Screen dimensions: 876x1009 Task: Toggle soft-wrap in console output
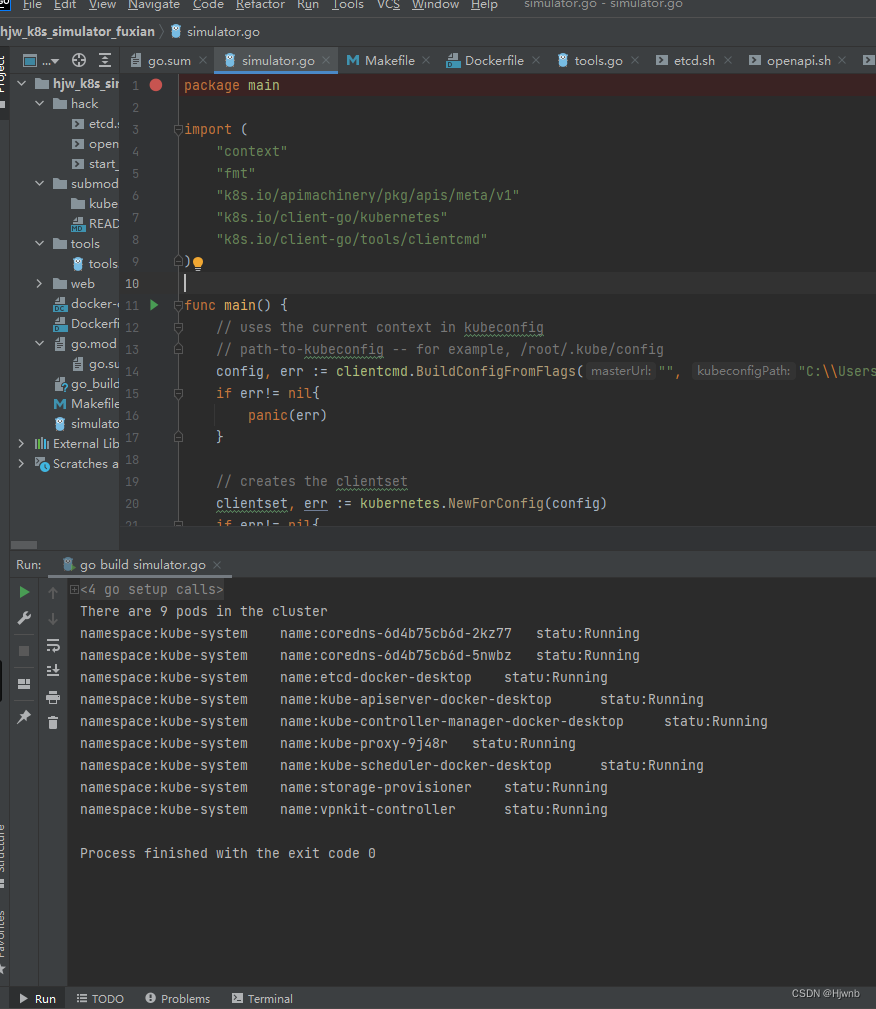tap(53, 645)
